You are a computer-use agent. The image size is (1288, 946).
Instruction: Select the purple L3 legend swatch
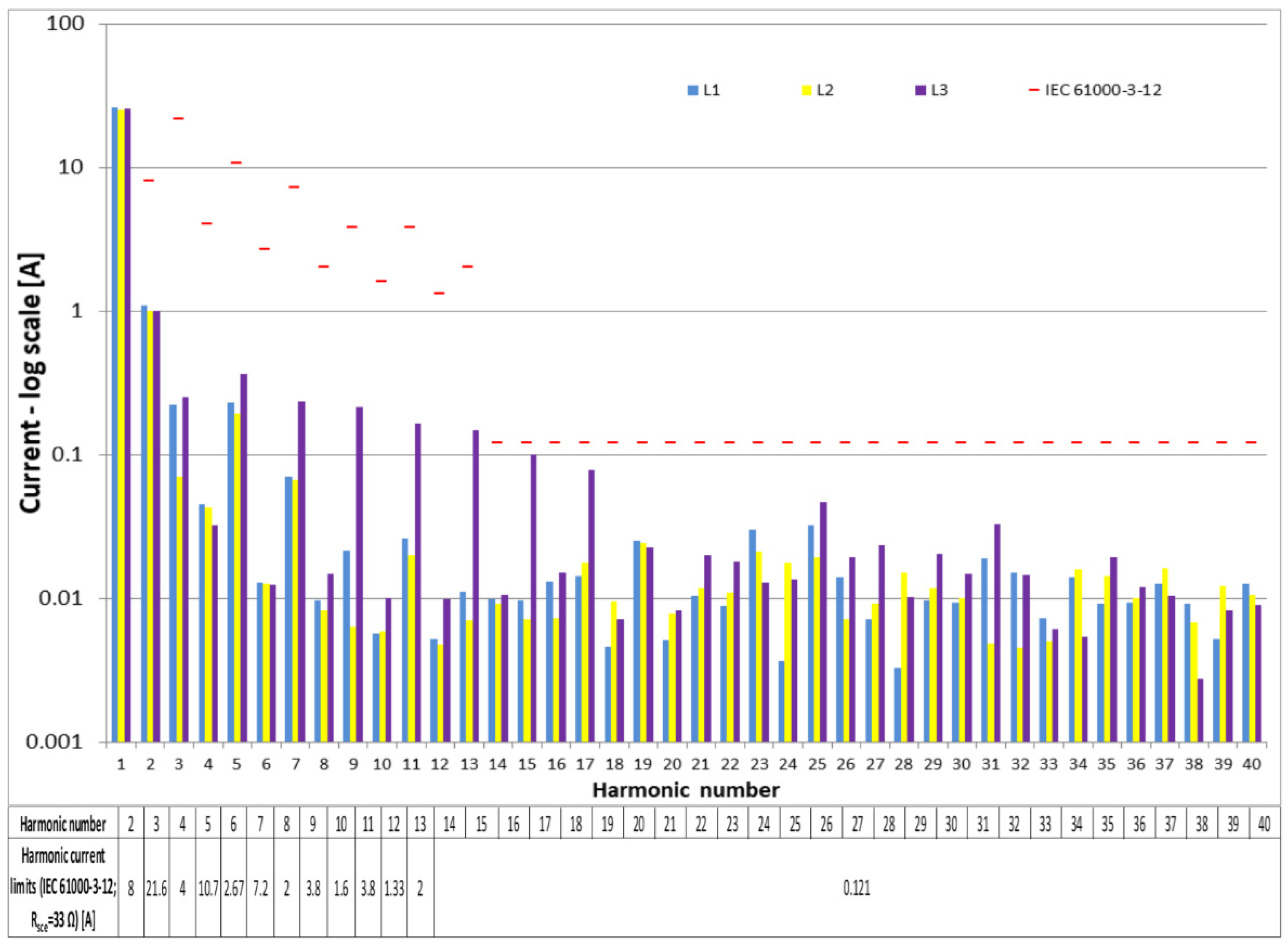921,90
